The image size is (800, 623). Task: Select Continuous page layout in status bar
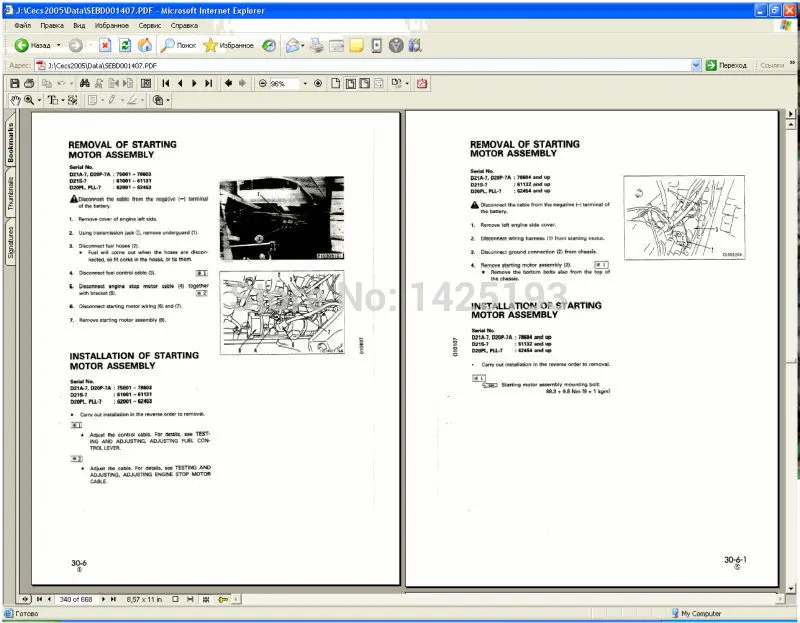pos(190,600)
